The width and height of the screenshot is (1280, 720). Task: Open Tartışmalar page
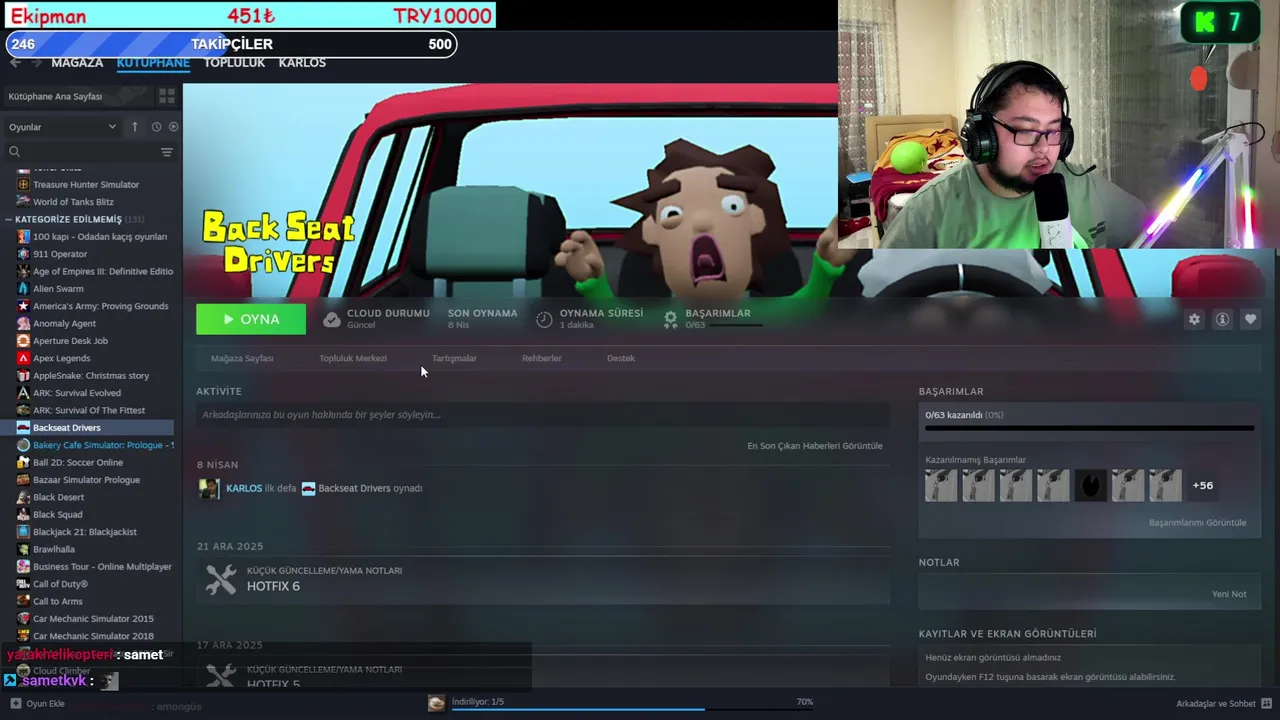pyautogui.click(x=454, y=358)
